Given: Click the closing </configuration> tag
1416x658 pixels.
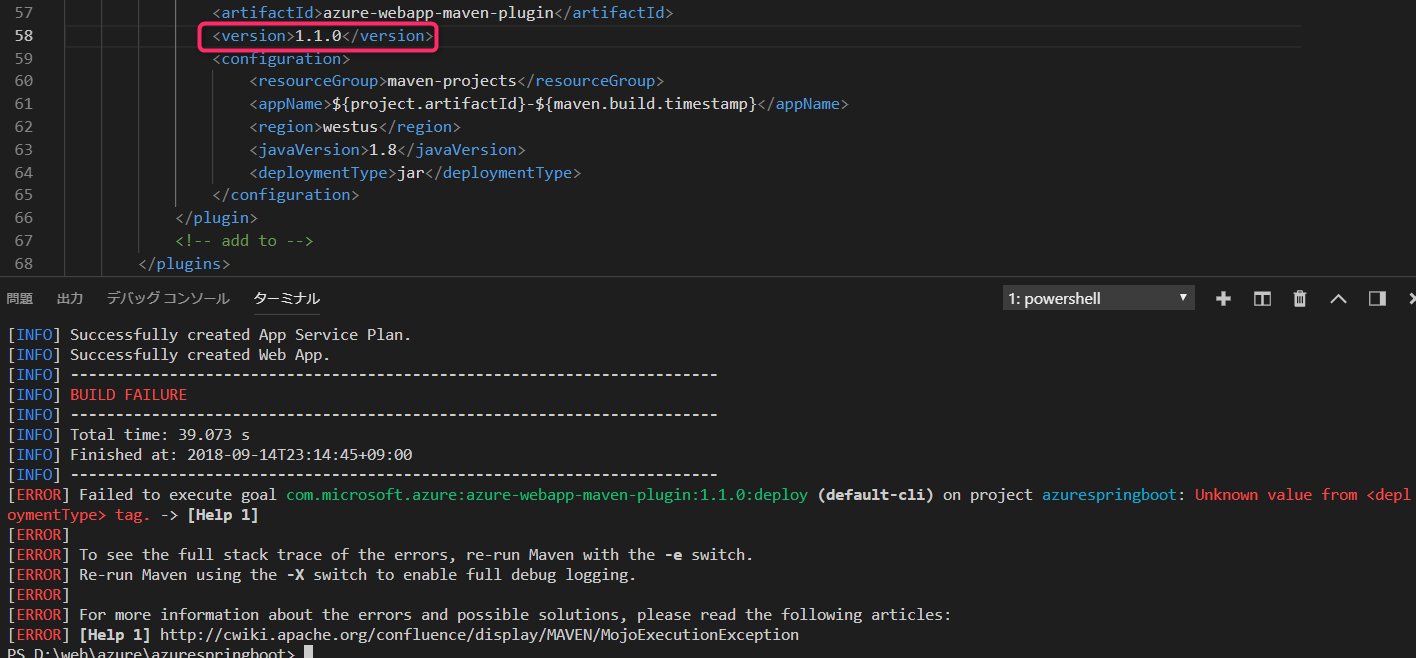Looking at the screenshot, I should pyautogui.click(x=286, y=196).
